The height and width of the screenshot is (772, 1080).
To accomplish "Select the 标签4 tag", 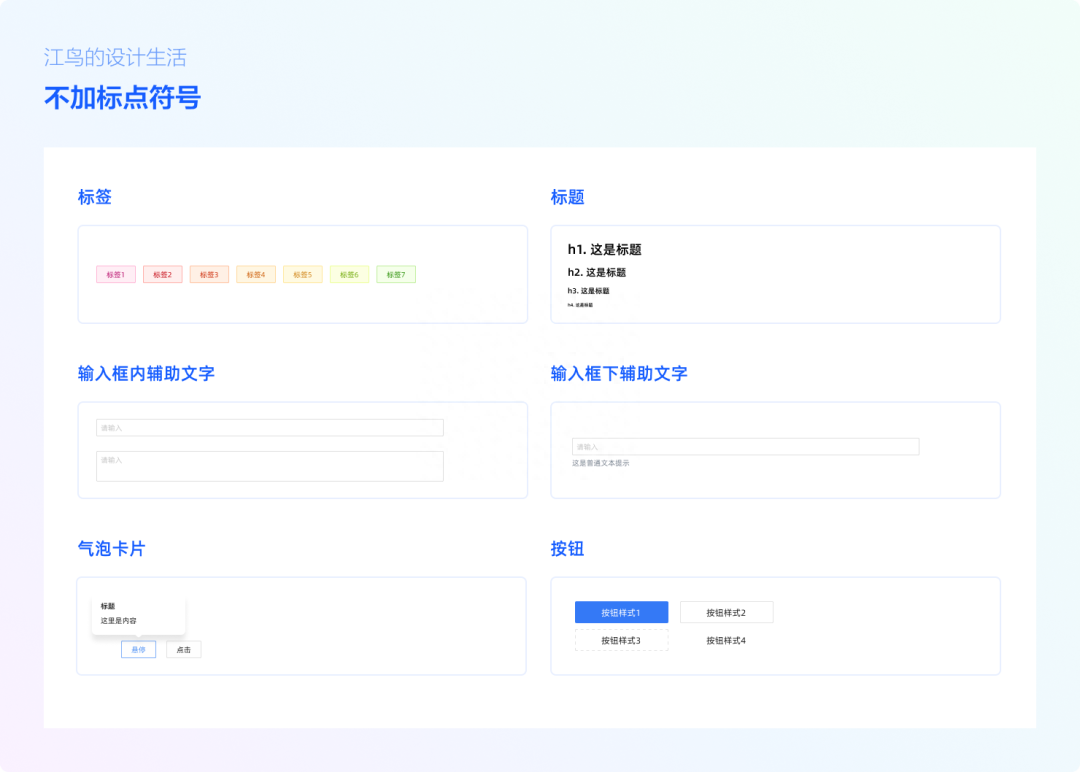I will point(255,274).
